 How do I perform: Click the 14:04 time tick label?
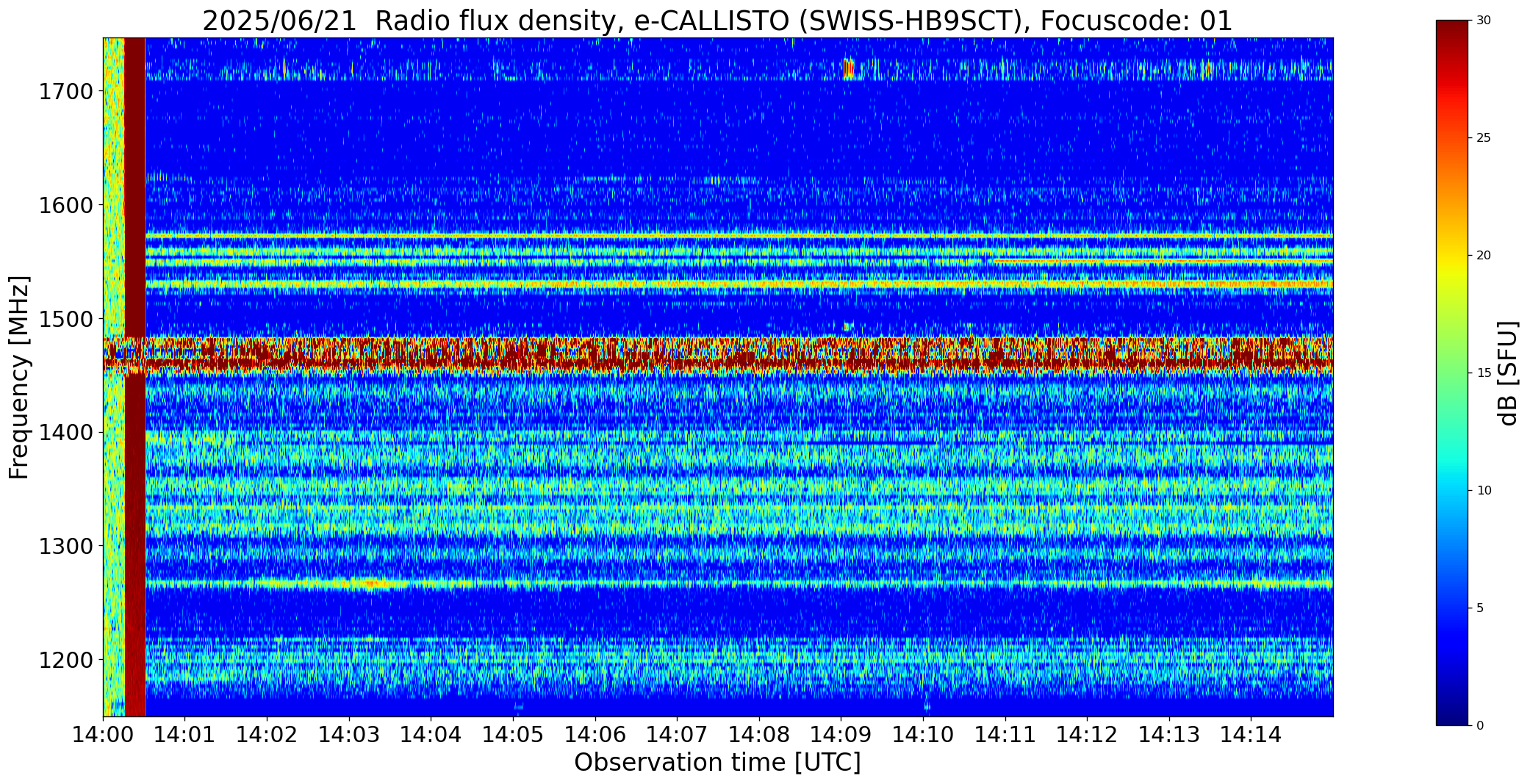431,734
